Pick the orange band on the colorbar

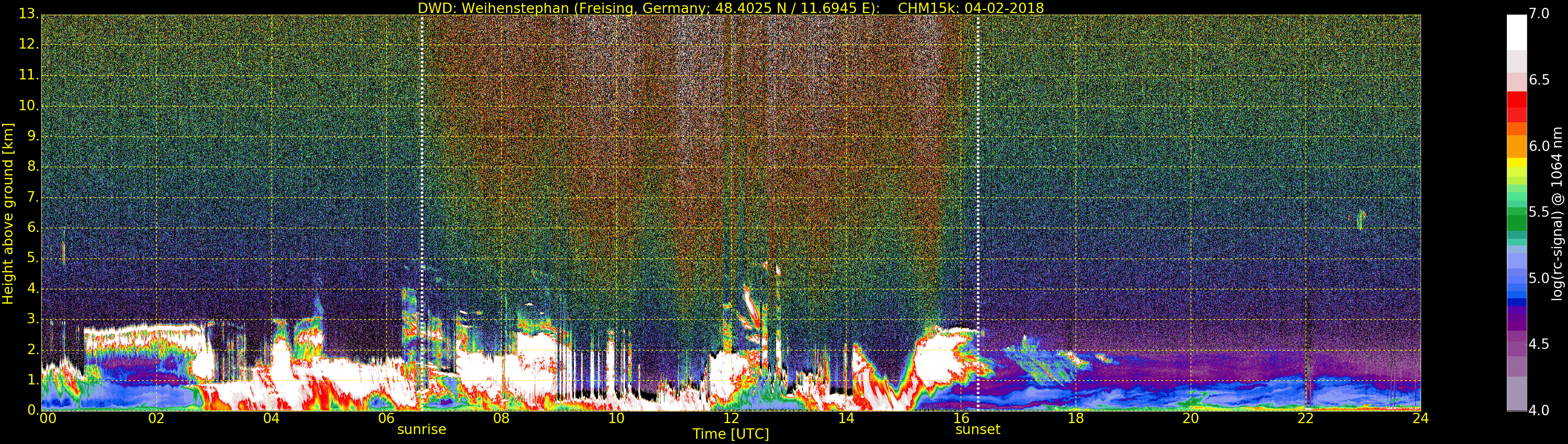click(x=1516, y=146)
